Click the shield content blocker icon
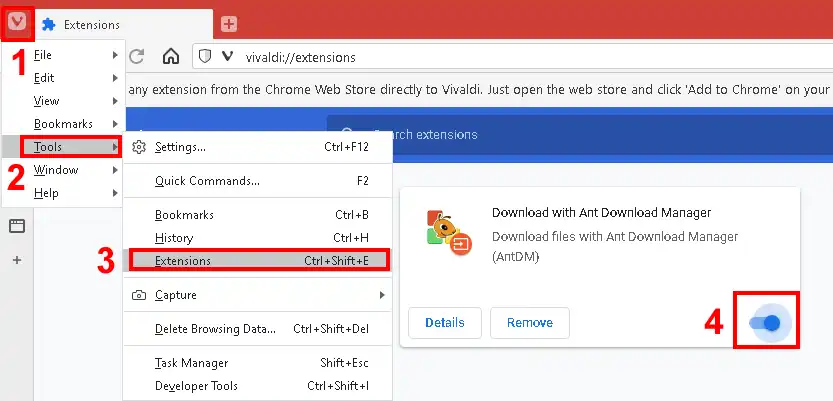This screenshot has width=833, height=401. tap(205, 57)
